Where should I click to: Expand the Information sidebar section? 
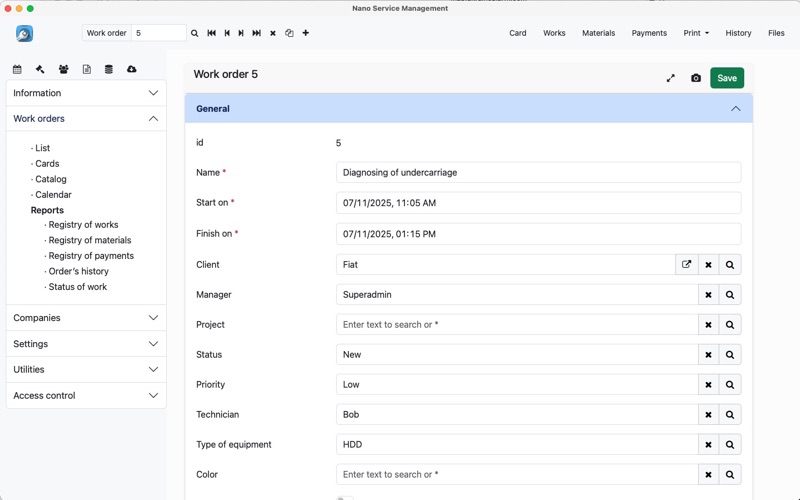pos(86,93)
